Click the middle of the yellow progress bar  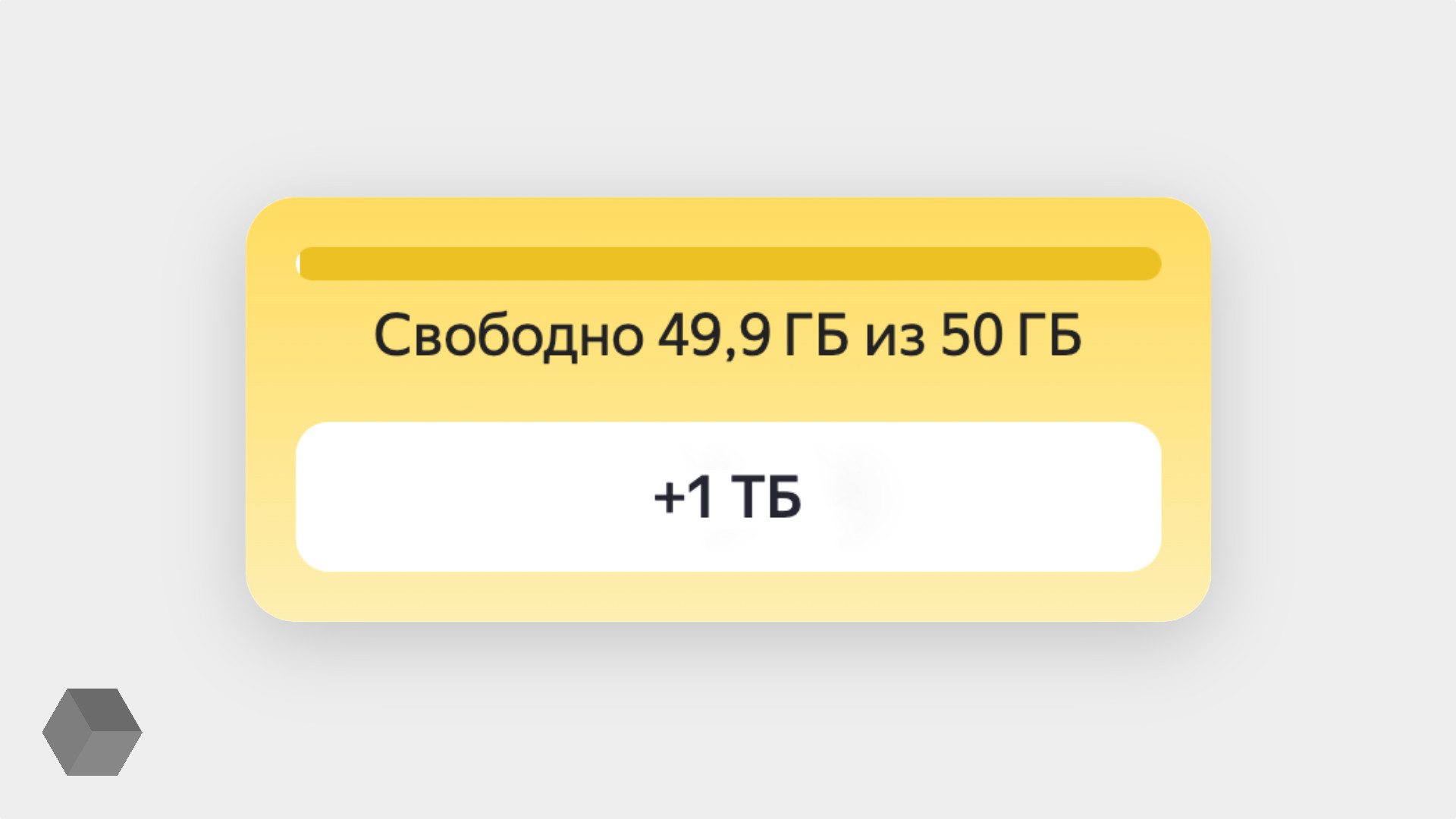coord(728,264)
